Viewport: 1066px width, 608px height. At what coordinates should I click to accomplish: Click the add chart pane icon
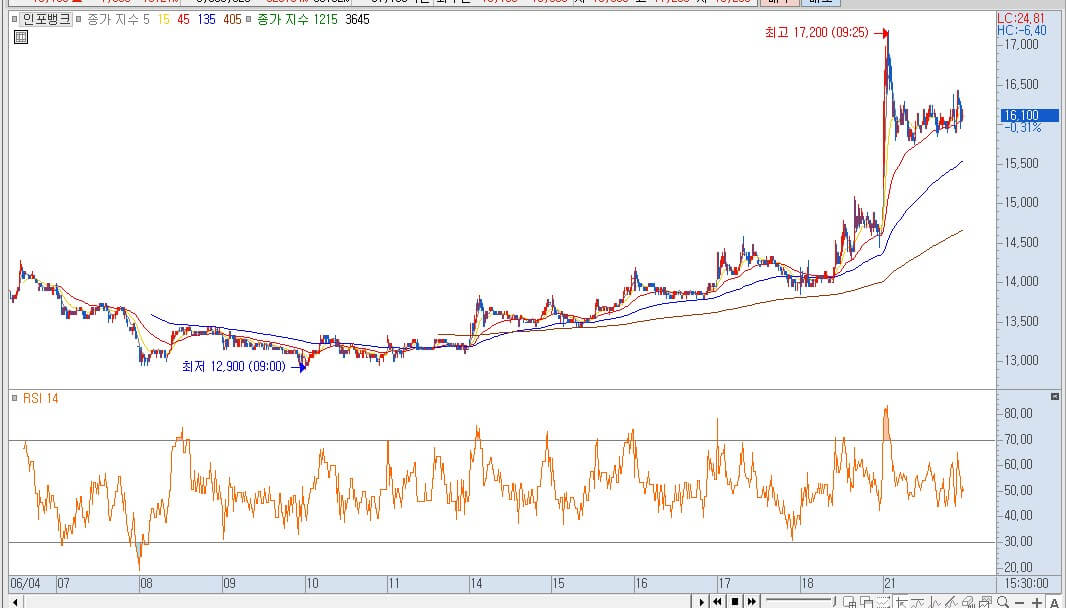(x=850, y=602)
